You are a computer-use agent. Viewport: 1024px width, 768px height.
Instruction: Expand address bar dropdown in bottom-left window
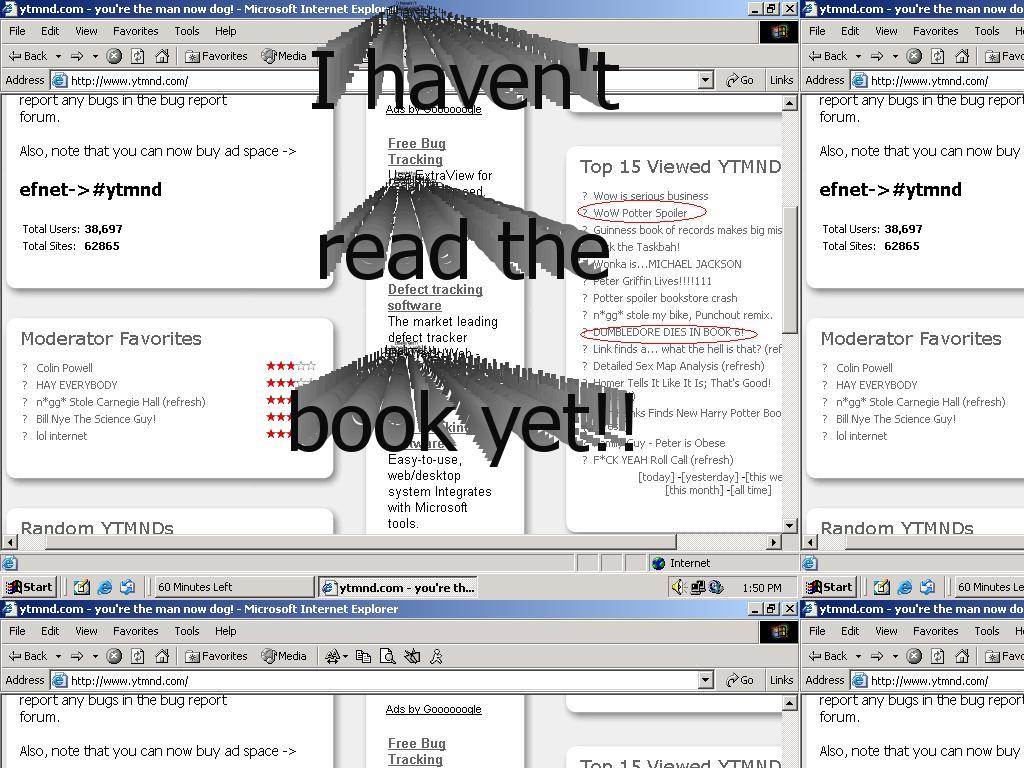(x=705, y=680)
